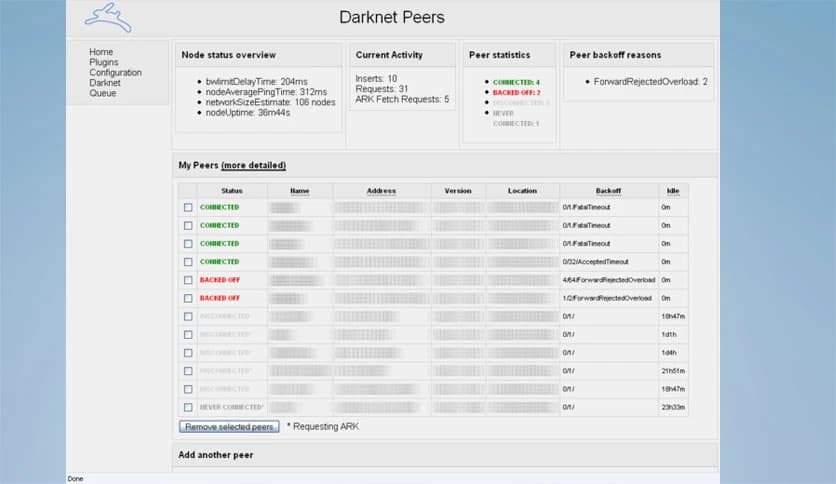The width and height of the screenshot is (836, 484).
Task: Sort by the Name column header
Action: [x=300, y=190]
